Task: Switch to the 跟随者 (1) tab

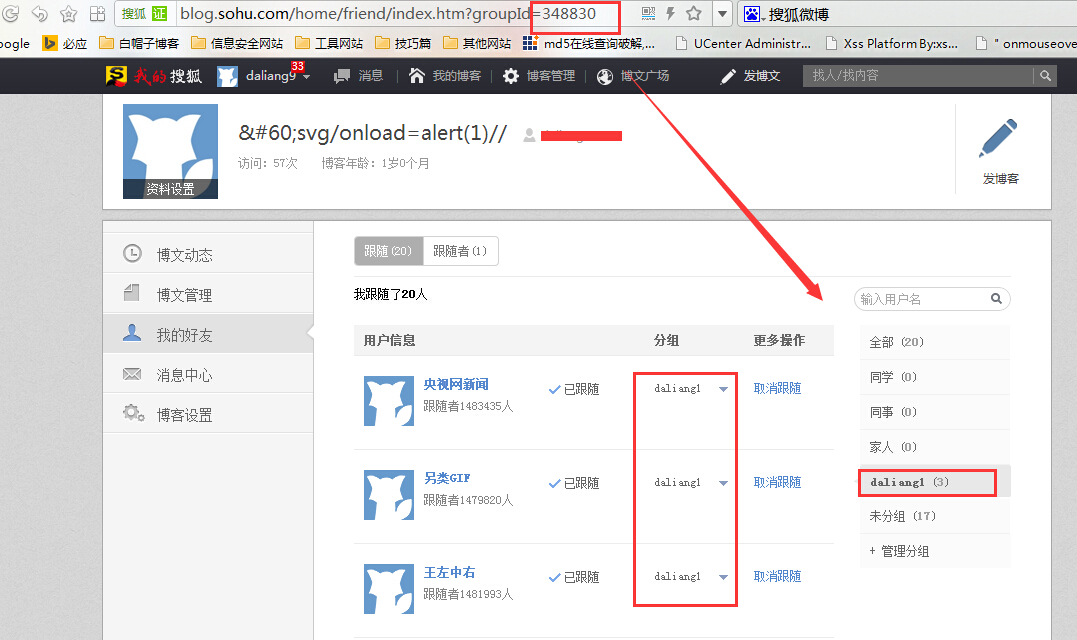Action: pos(460,251)
